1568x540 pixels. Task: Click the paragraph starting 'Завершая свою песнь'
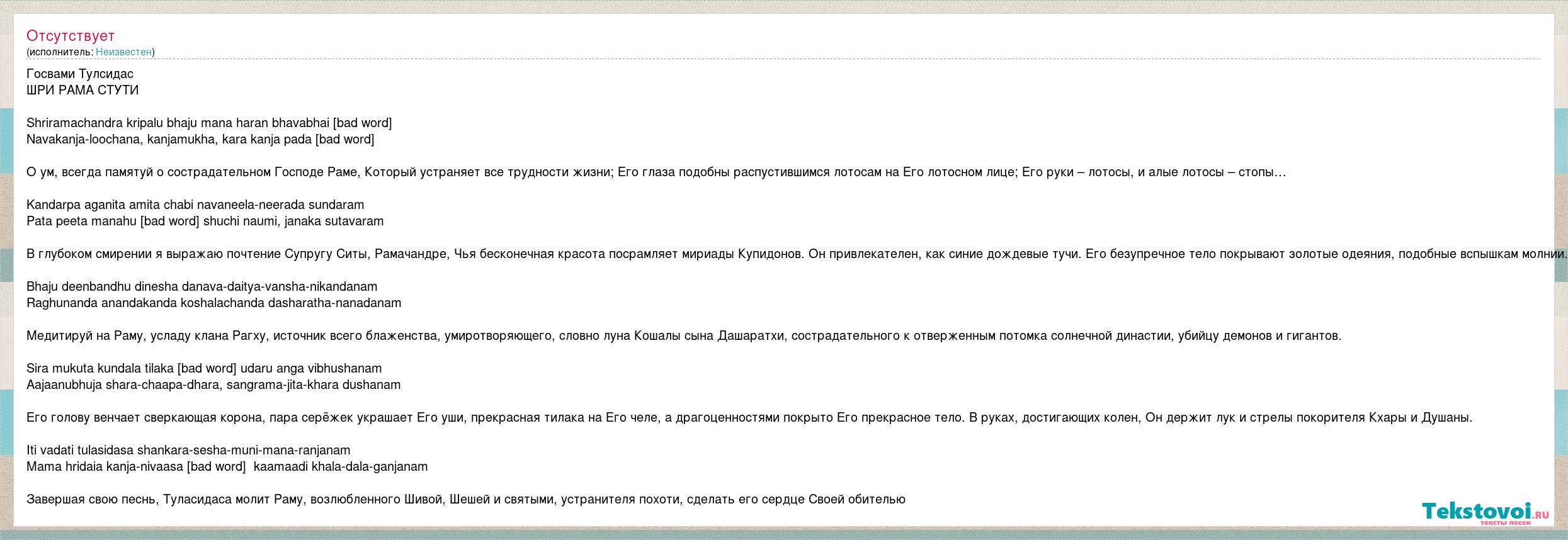pyautogui.click(x=466, y=499)
